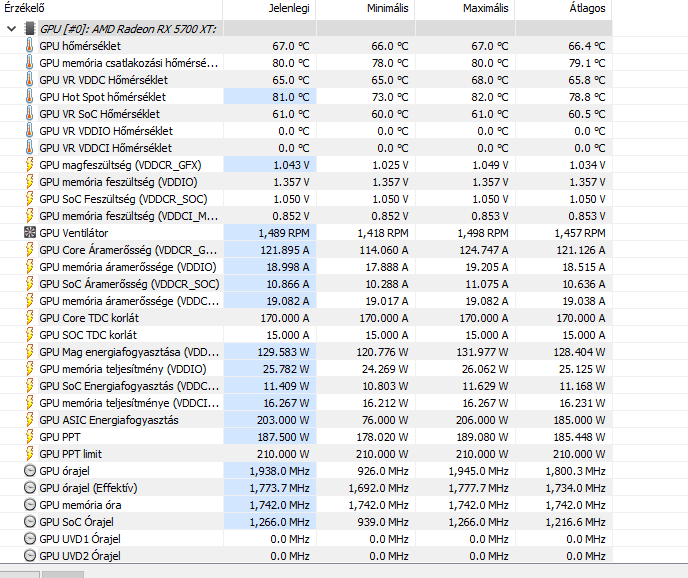Click the average value 1,216.6 MHz

point(575,522)
